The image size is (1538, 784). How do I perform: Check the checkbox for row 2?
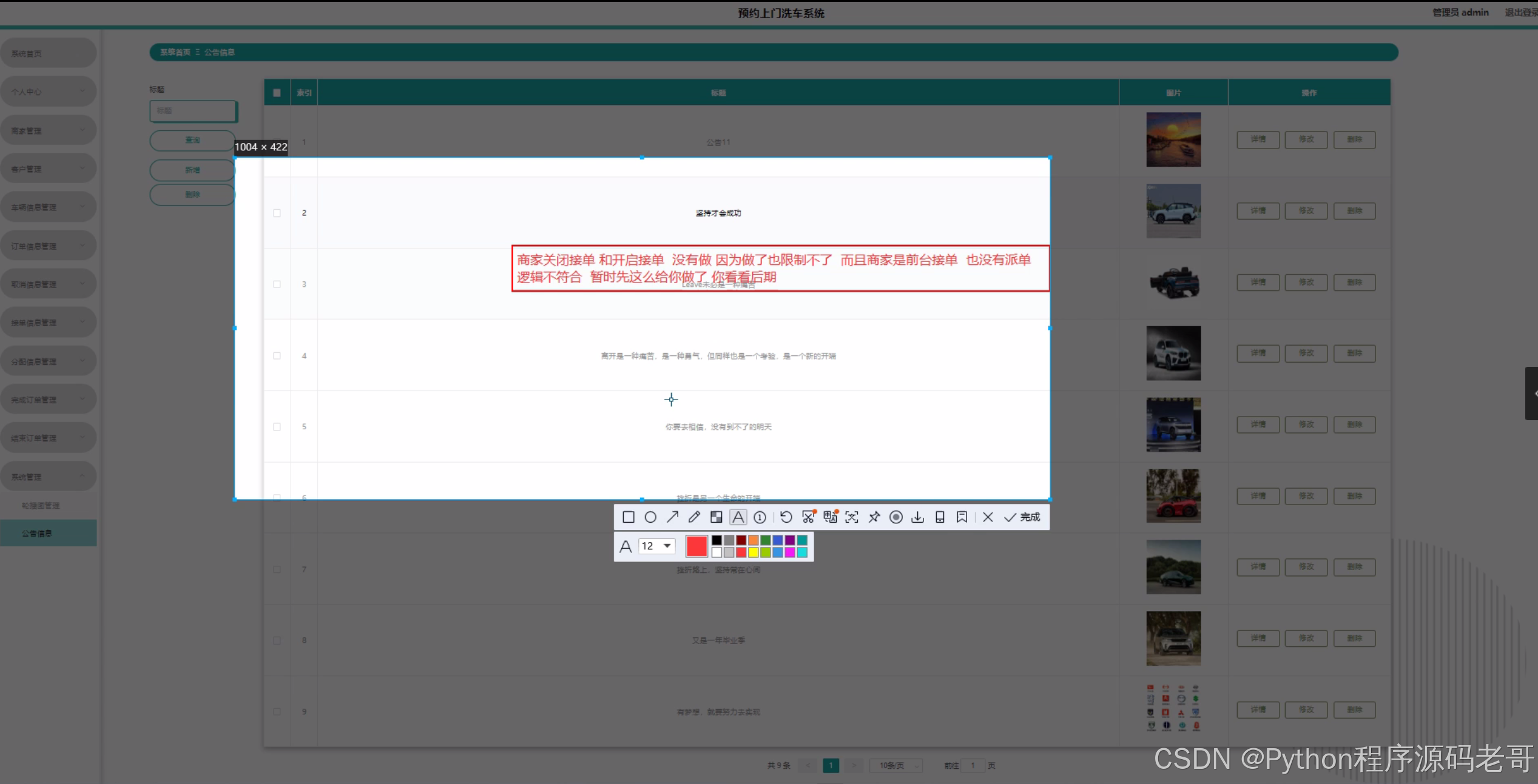277,213
